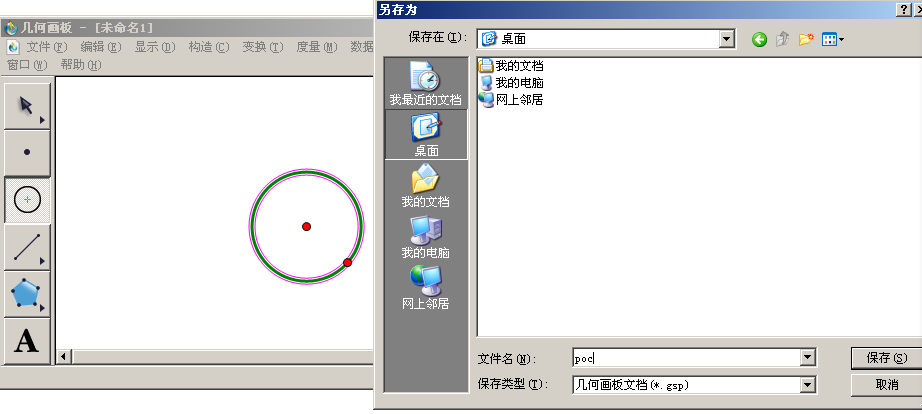922x414 pixels.
Task: Open the View menu dropdown icon
Action: 833,39
